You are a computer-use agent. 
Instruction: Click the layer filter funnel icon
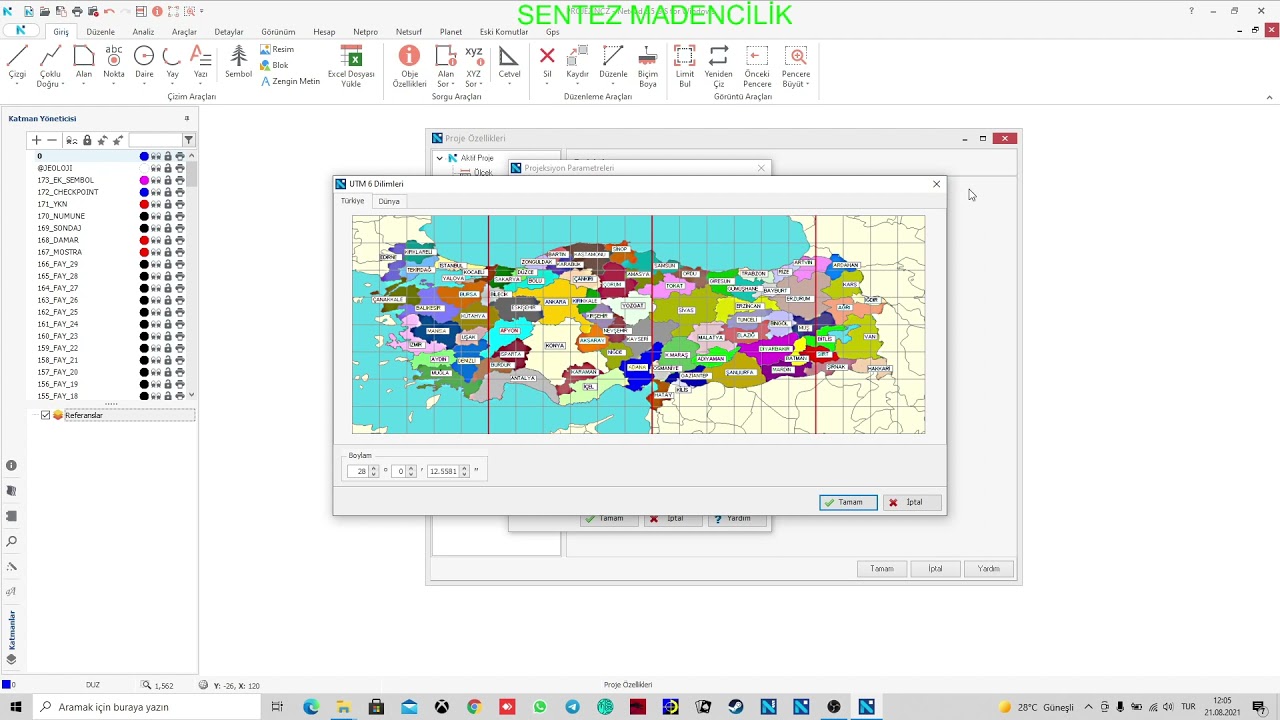point(189,140)
